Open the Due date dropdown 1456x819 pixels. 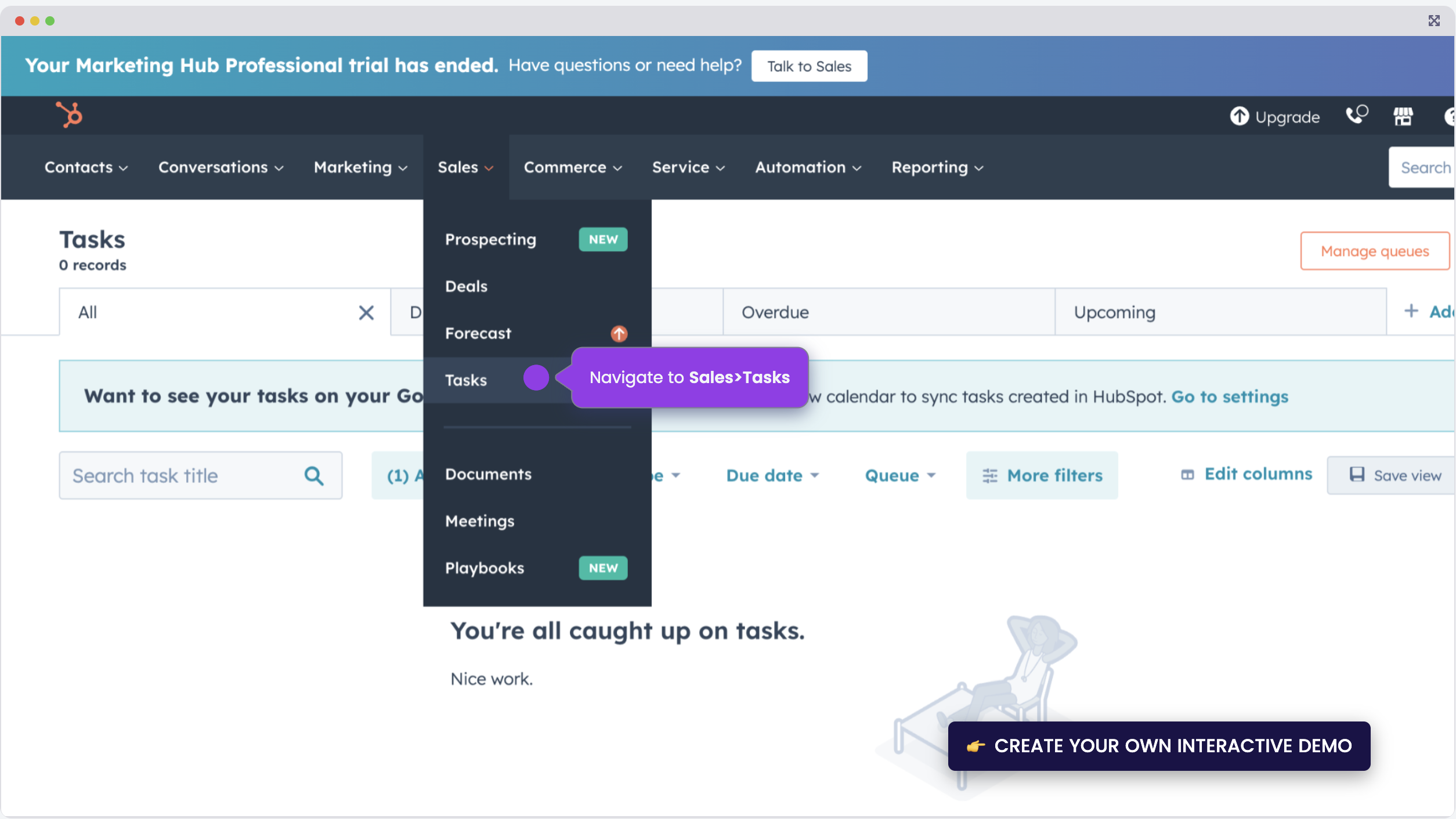click(x=772, y=475)
